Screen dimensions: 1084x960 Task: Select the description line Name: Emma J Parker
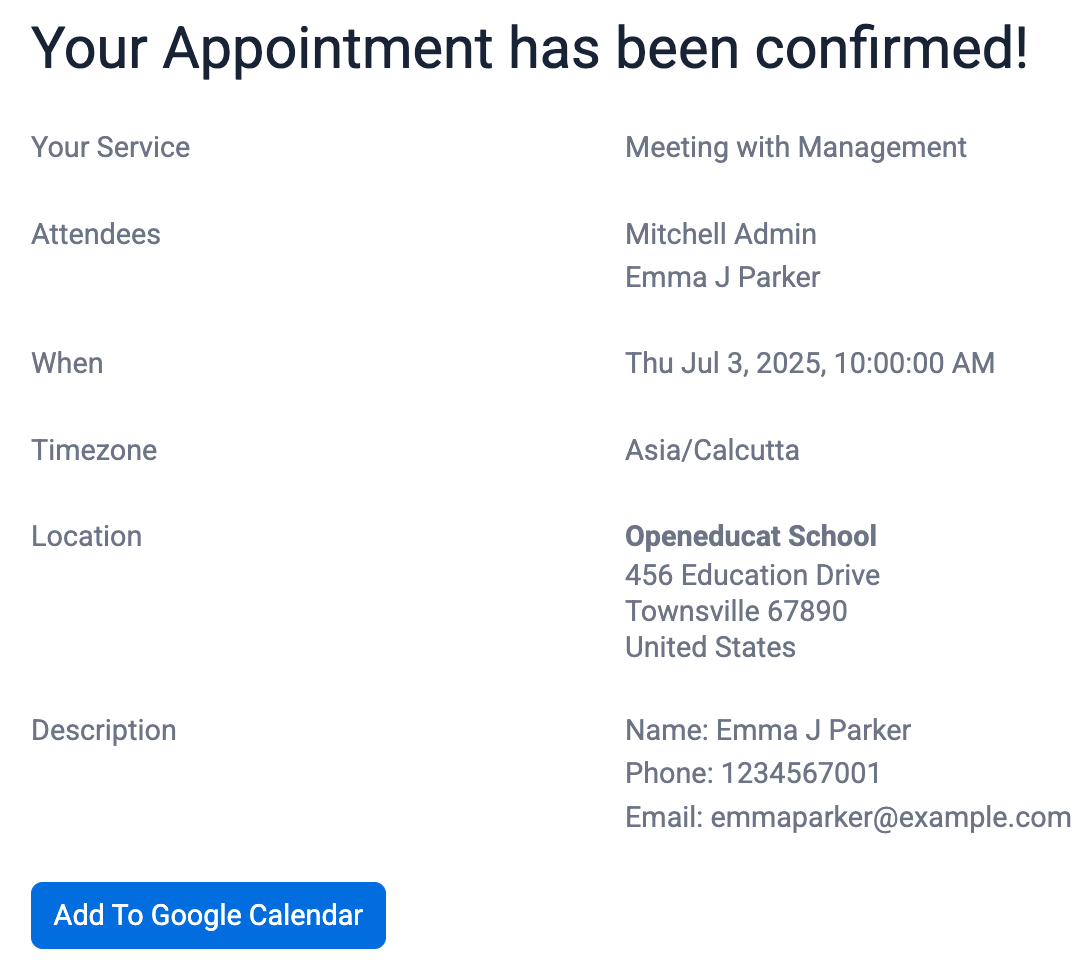[x=768, y=730]
